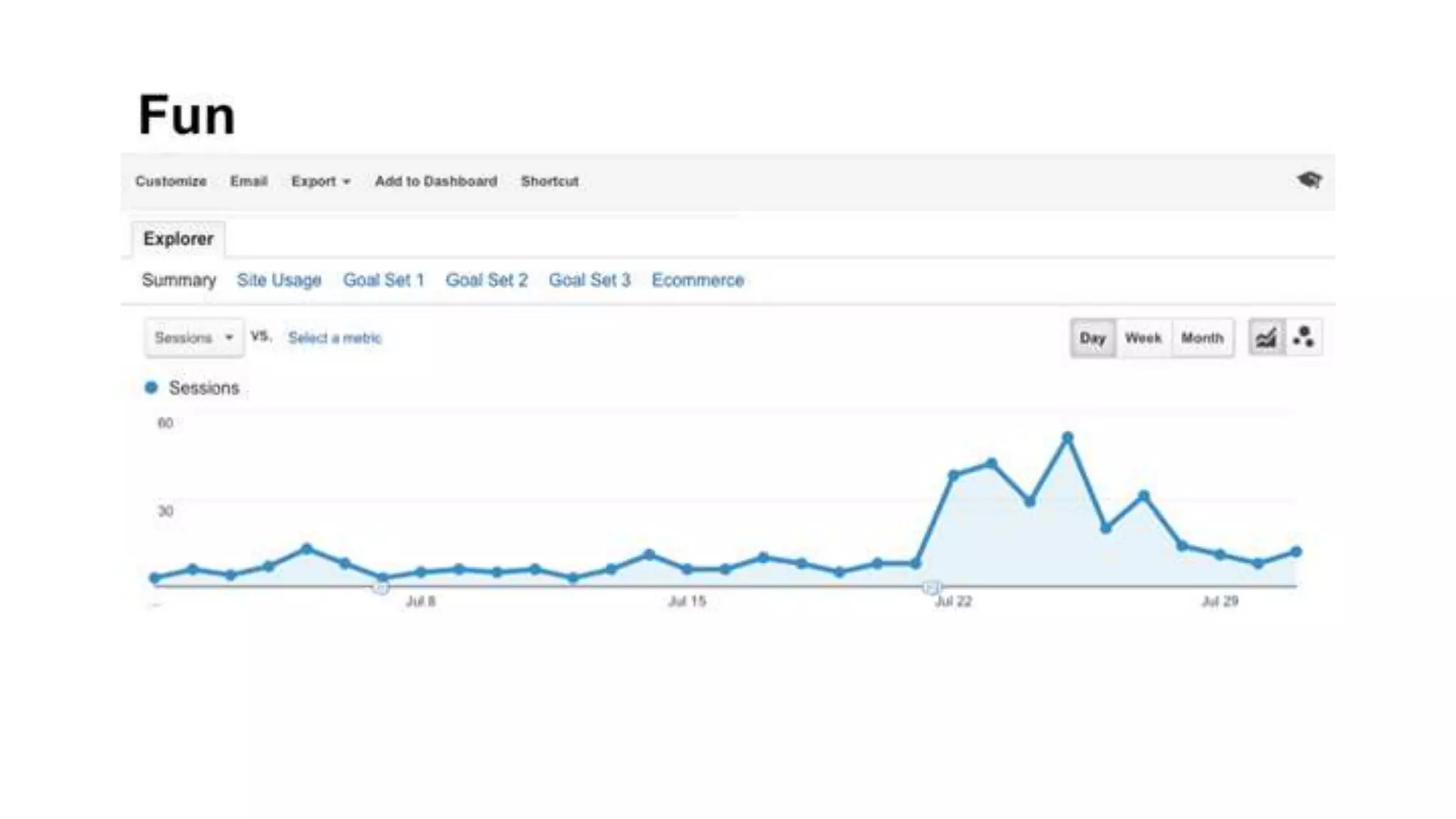Click the Sessions legend blue dot
Image resolution: width=1456 pixels, height=819 pixels.
(151, 387)
